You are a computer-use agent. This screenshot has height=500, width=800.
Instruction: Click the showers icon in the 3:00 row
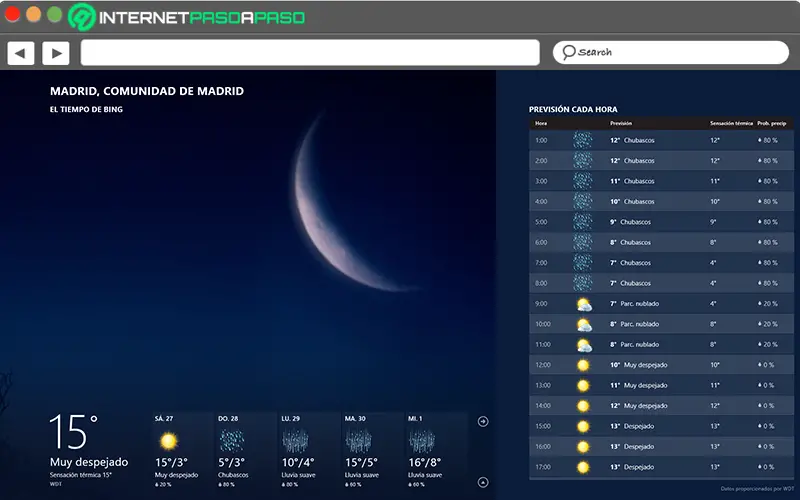[583, 181]
